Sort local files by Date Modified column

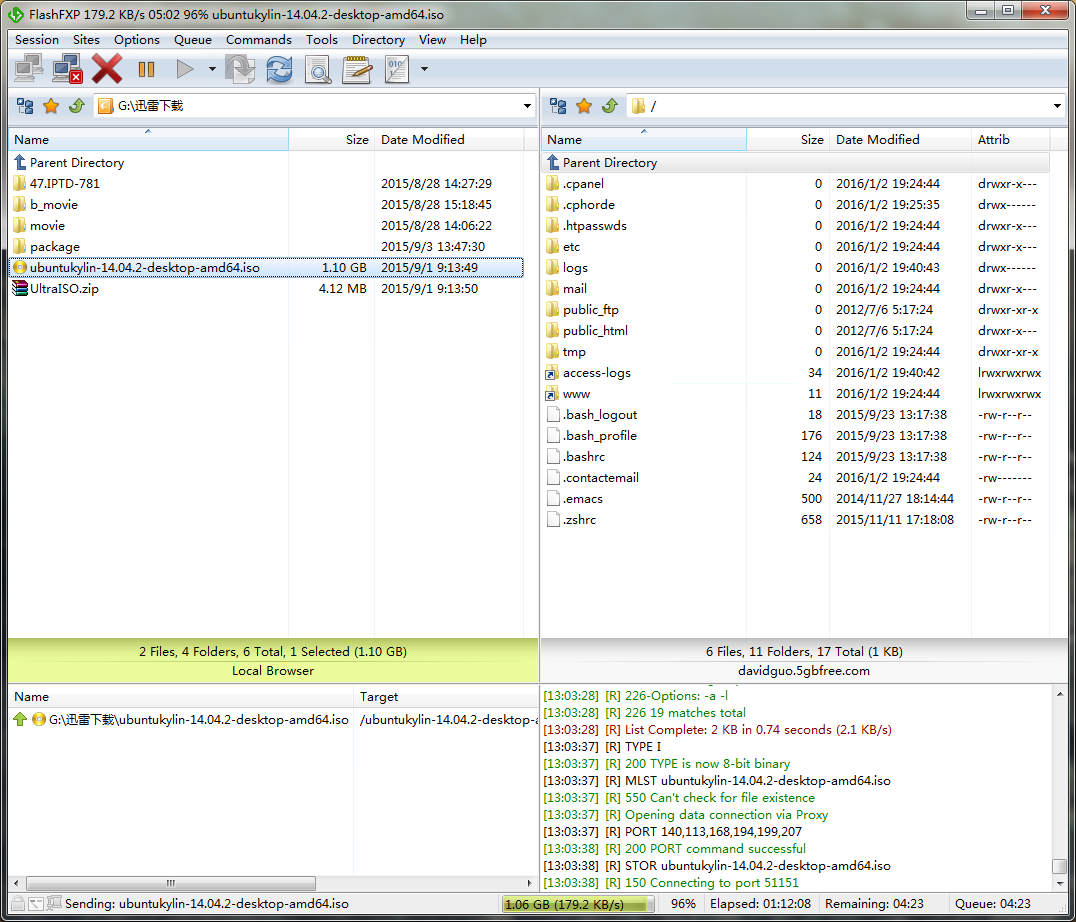tap(449, 139)
